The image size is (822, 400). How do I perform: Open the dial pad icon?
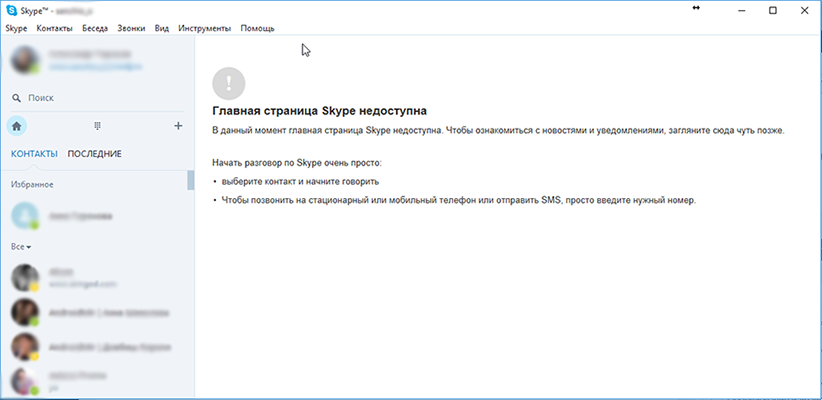click(98, 126)
